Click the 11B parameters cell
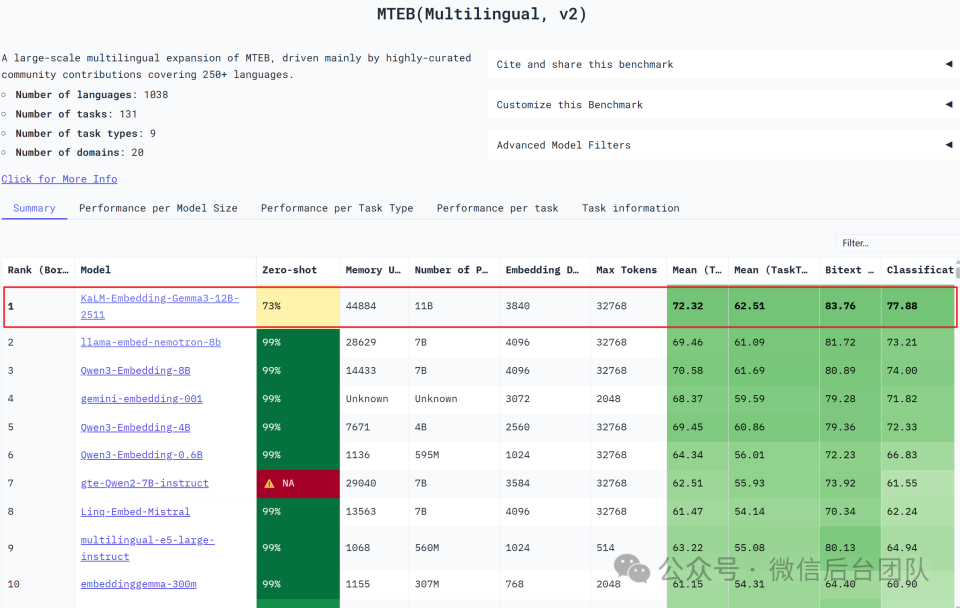This screenshot has height=608, width=960. coord(454,306)
